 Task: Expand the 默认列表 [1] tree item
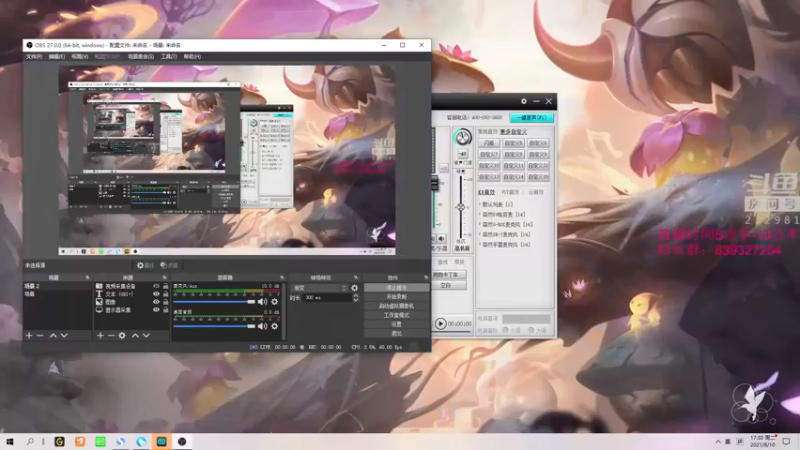point(480,204)
